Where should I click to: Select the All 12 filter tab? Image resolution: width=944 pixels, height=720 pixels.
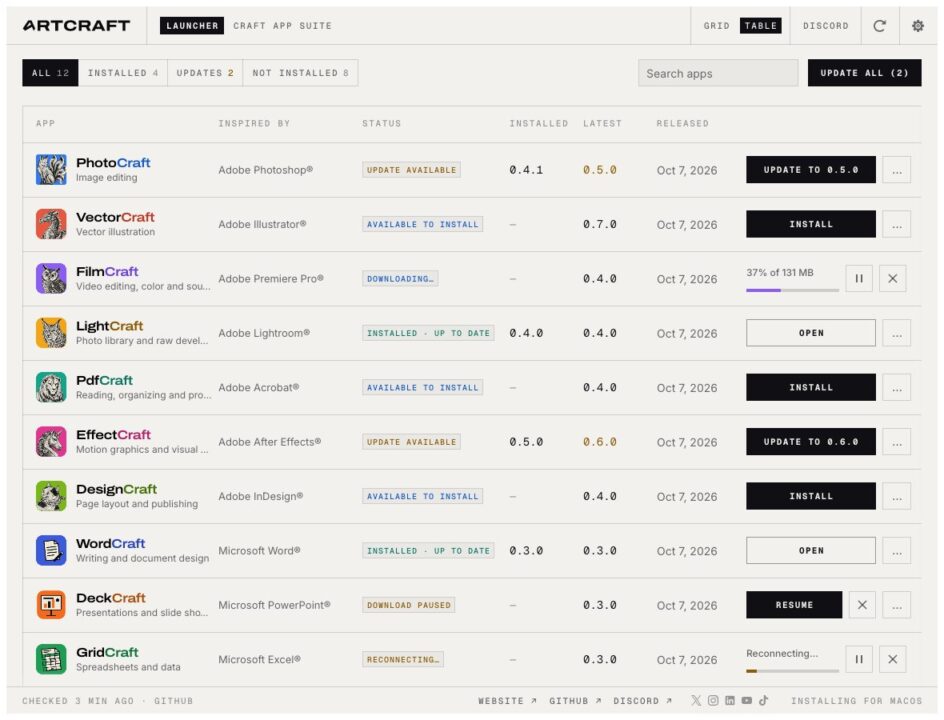[51, 73]
